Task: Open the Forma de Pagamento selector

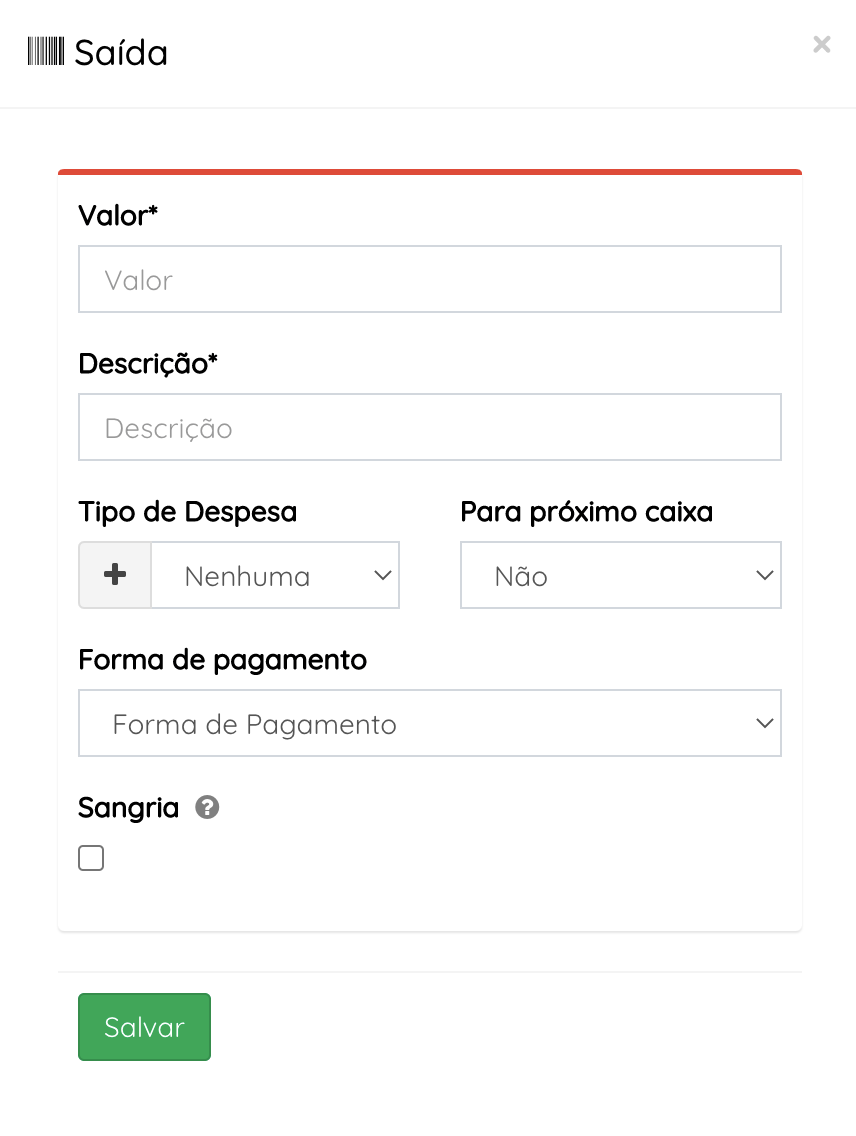Action: pos(429,723)
